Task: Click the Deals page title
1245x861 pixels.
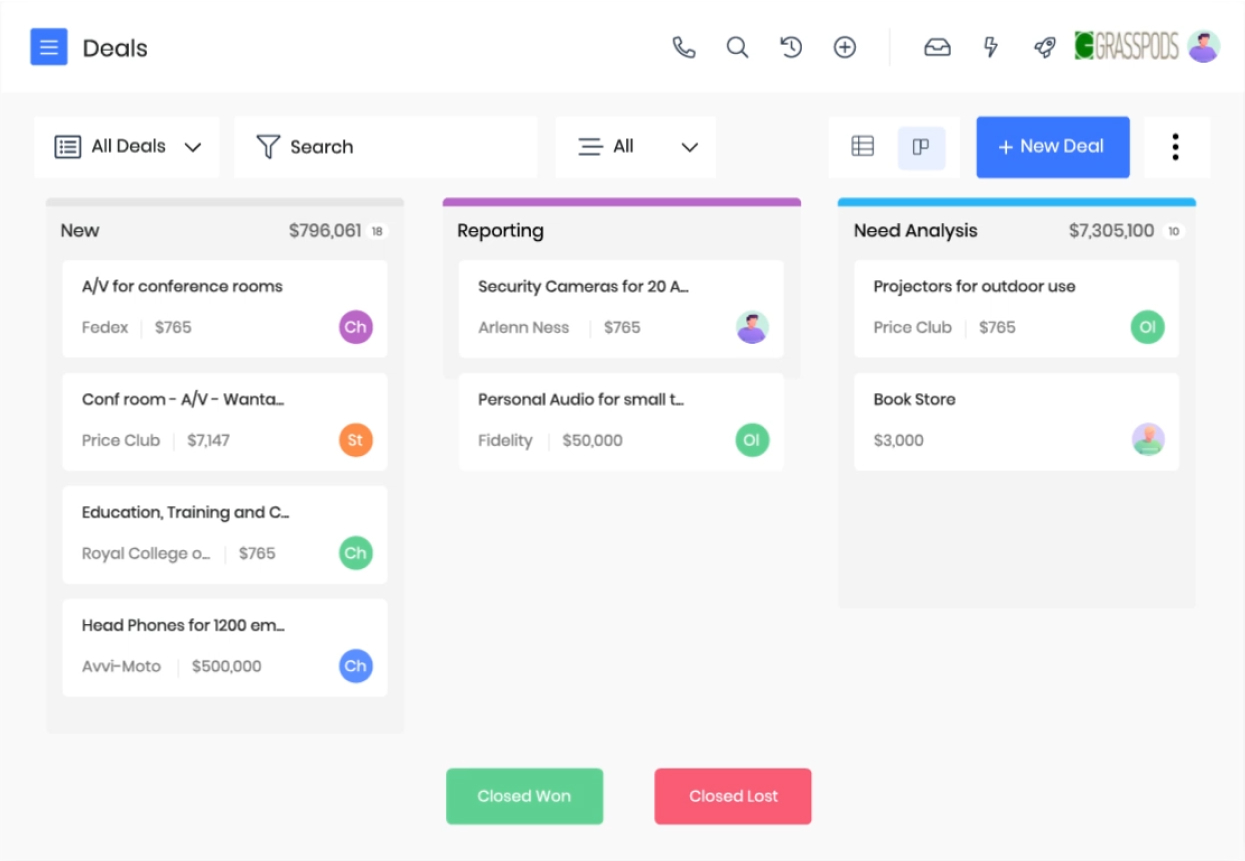Action: (x=115, y=48)
